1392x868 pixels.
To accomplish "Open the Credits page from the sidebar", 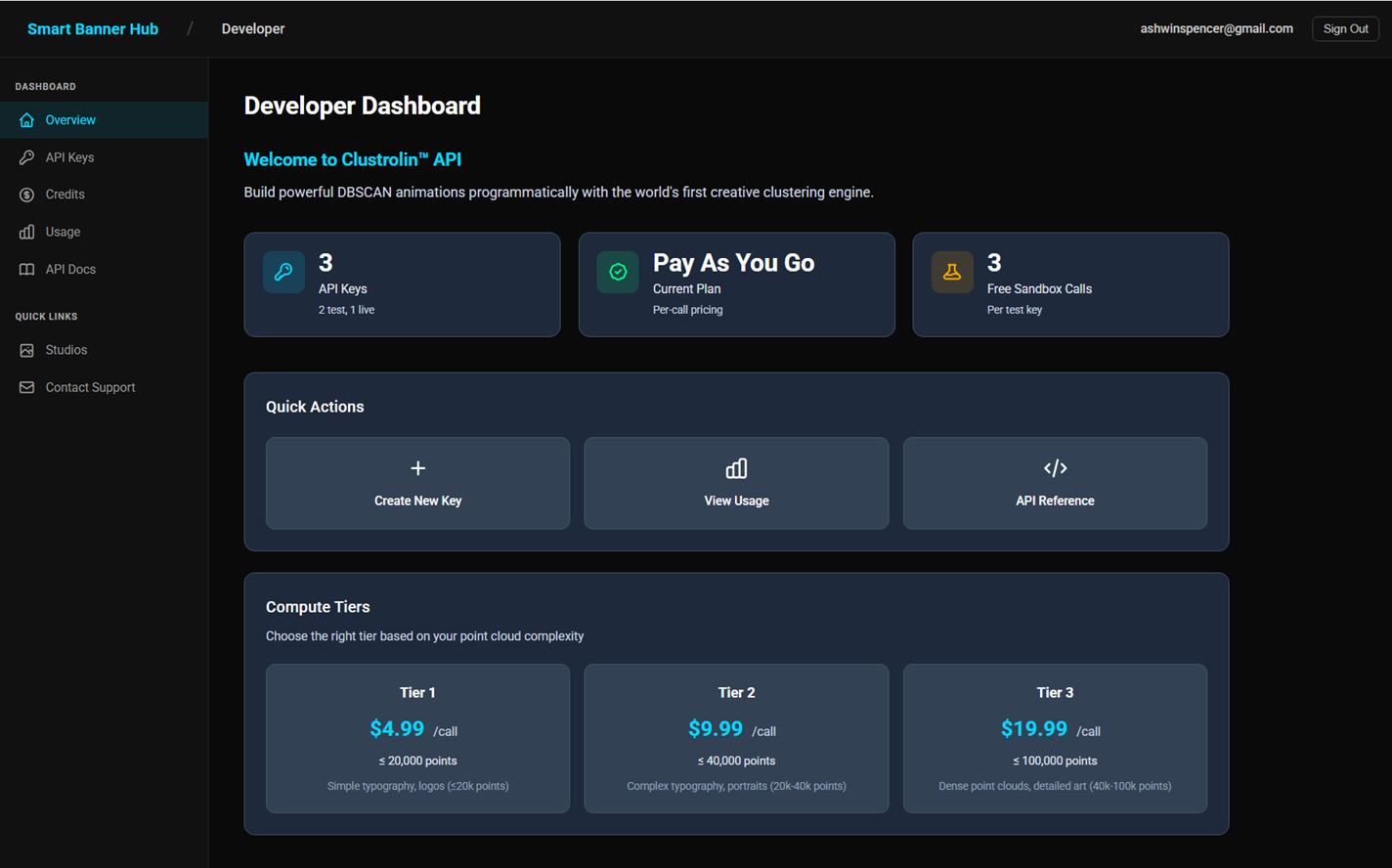I will pos(65,195).
